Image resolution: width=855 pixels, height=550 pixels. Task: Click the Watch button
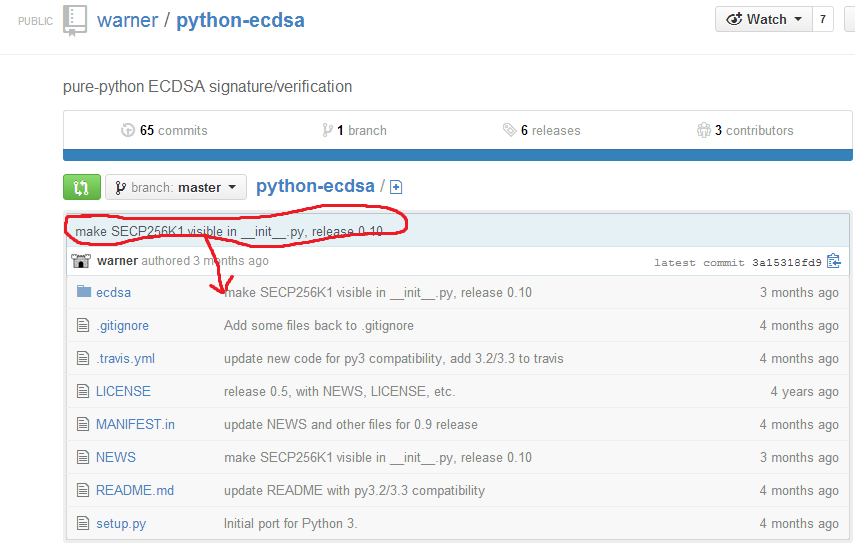pos(764,20)
